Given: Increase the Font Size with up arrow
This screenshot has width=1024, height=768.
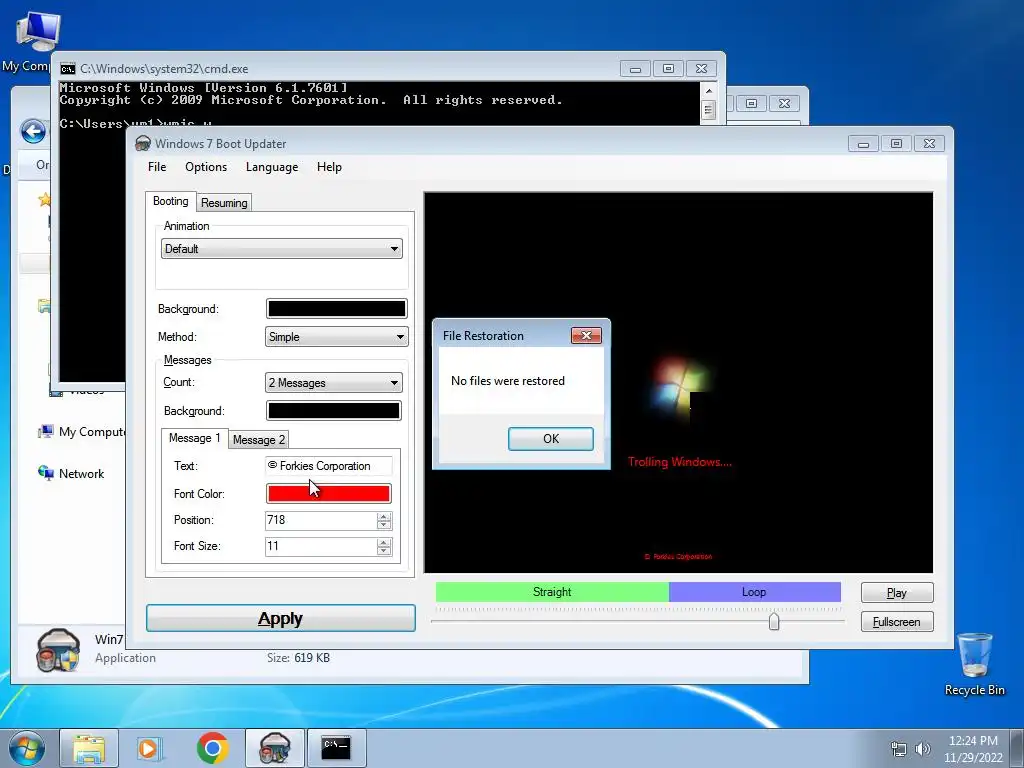Looking at the screenshot, I should [384, 543].
